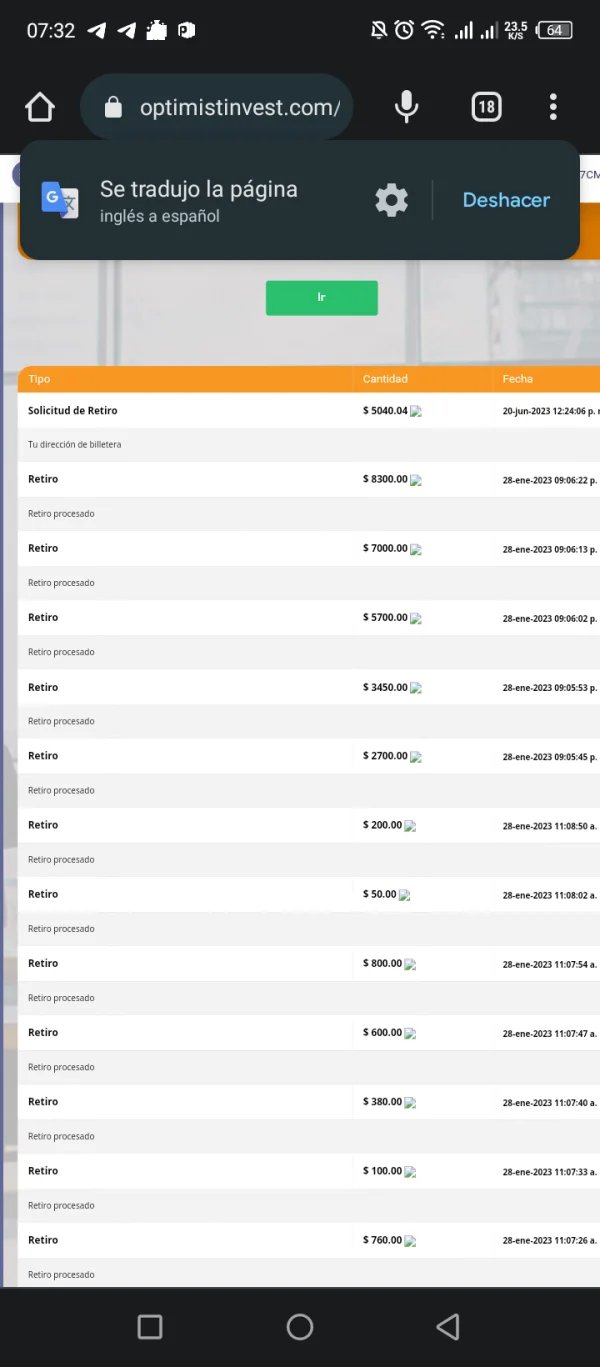The width and height of the screenshot is (600, 1367).
Task: Open the tab switcher showing 18 tabs
Action: pyautogui.click(x=486, y=107)
